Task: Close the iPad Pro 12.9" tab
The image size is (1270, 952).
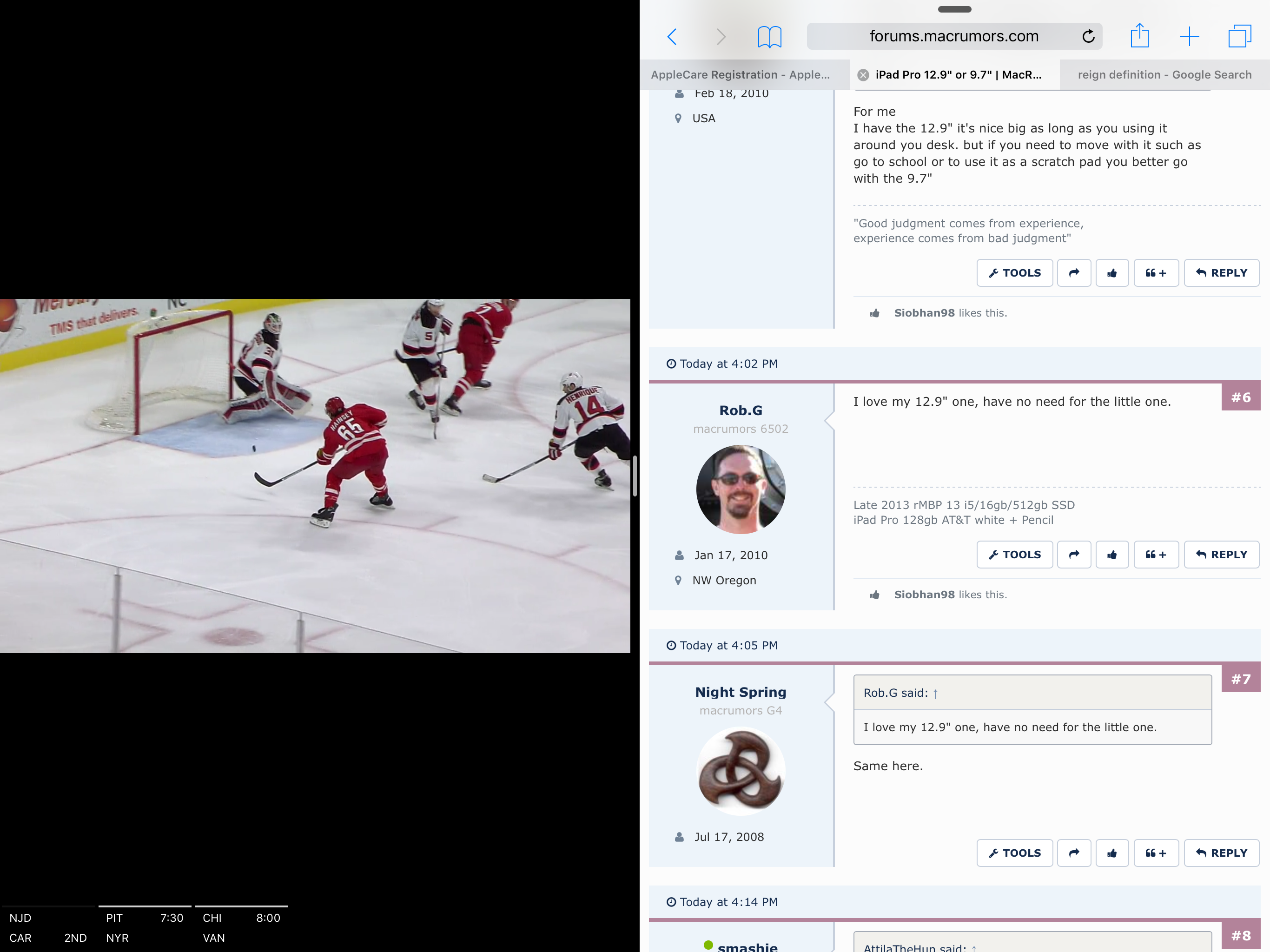Action: [863, 75]
